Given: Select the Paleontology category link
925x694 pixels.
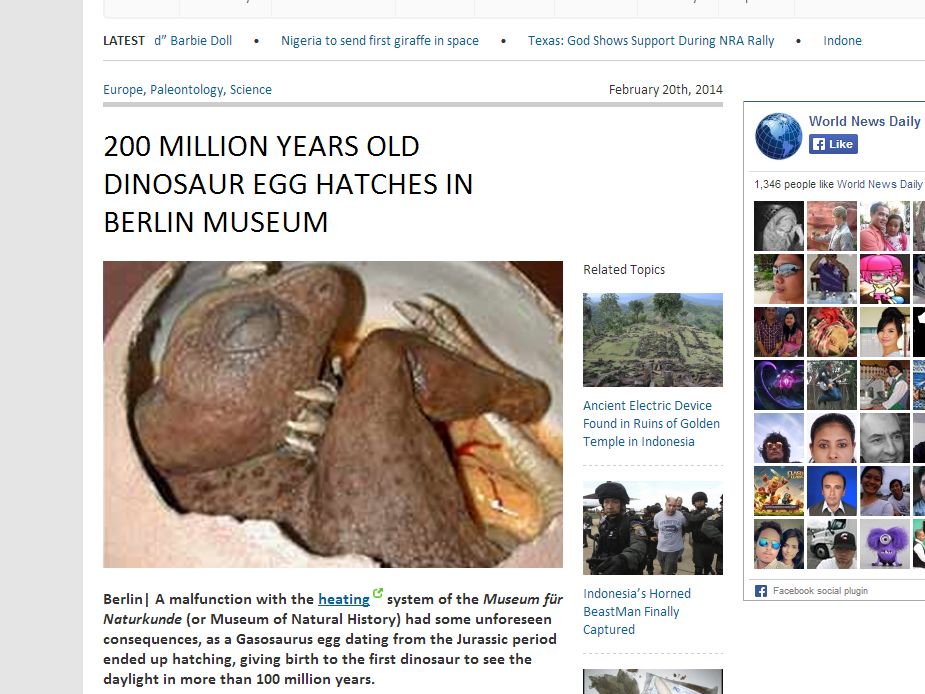Looking at the screenshot, I should pos(186,90).
